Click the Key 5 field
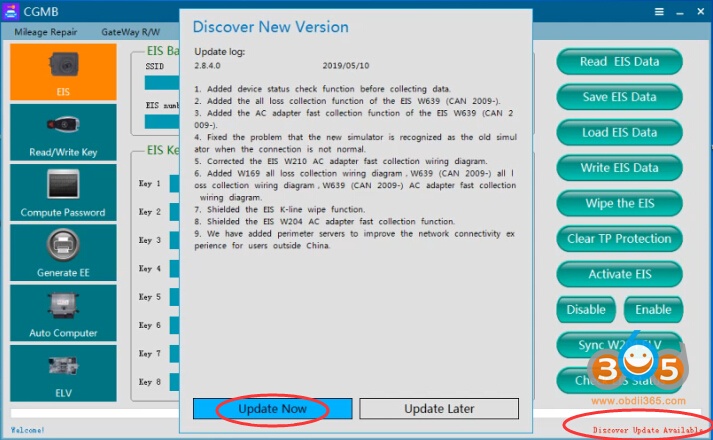 point(174,297)
